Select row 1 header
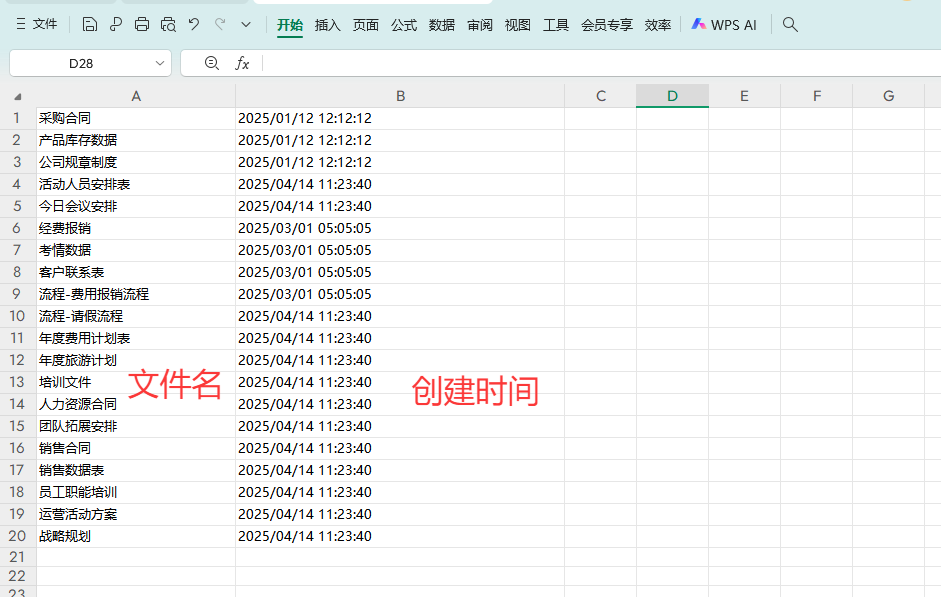Viewport: 941px width, 597px height. click(17, 118)
